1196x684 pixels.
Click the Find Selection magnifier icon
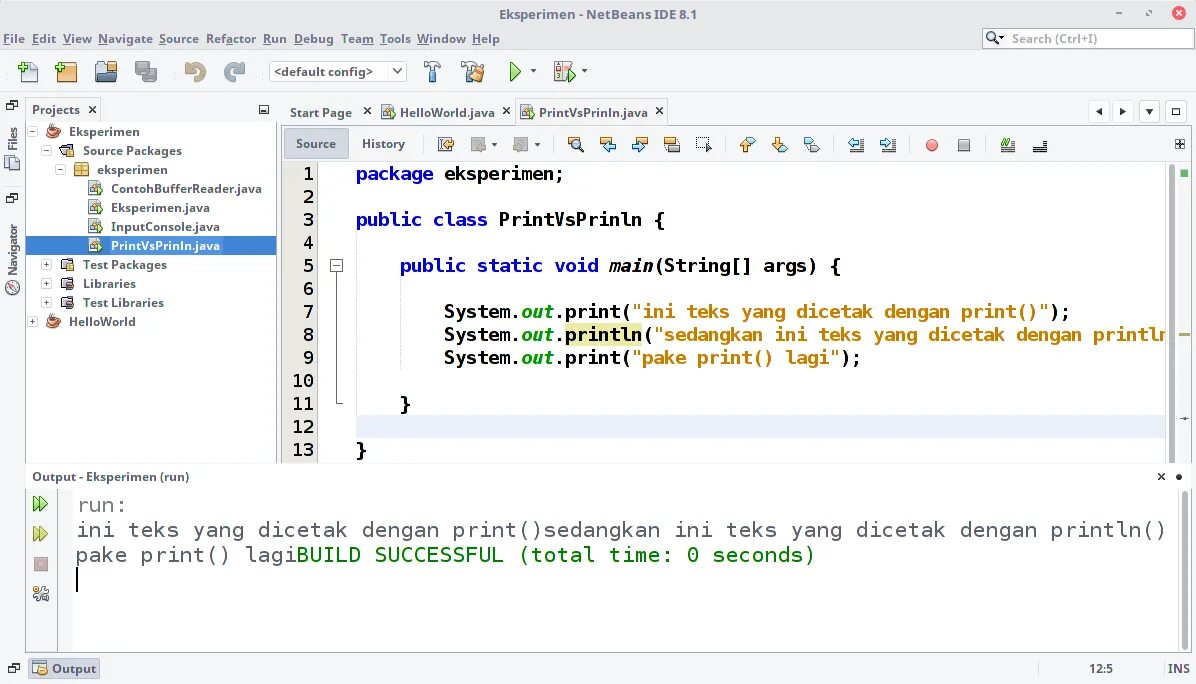pos(576,144)
